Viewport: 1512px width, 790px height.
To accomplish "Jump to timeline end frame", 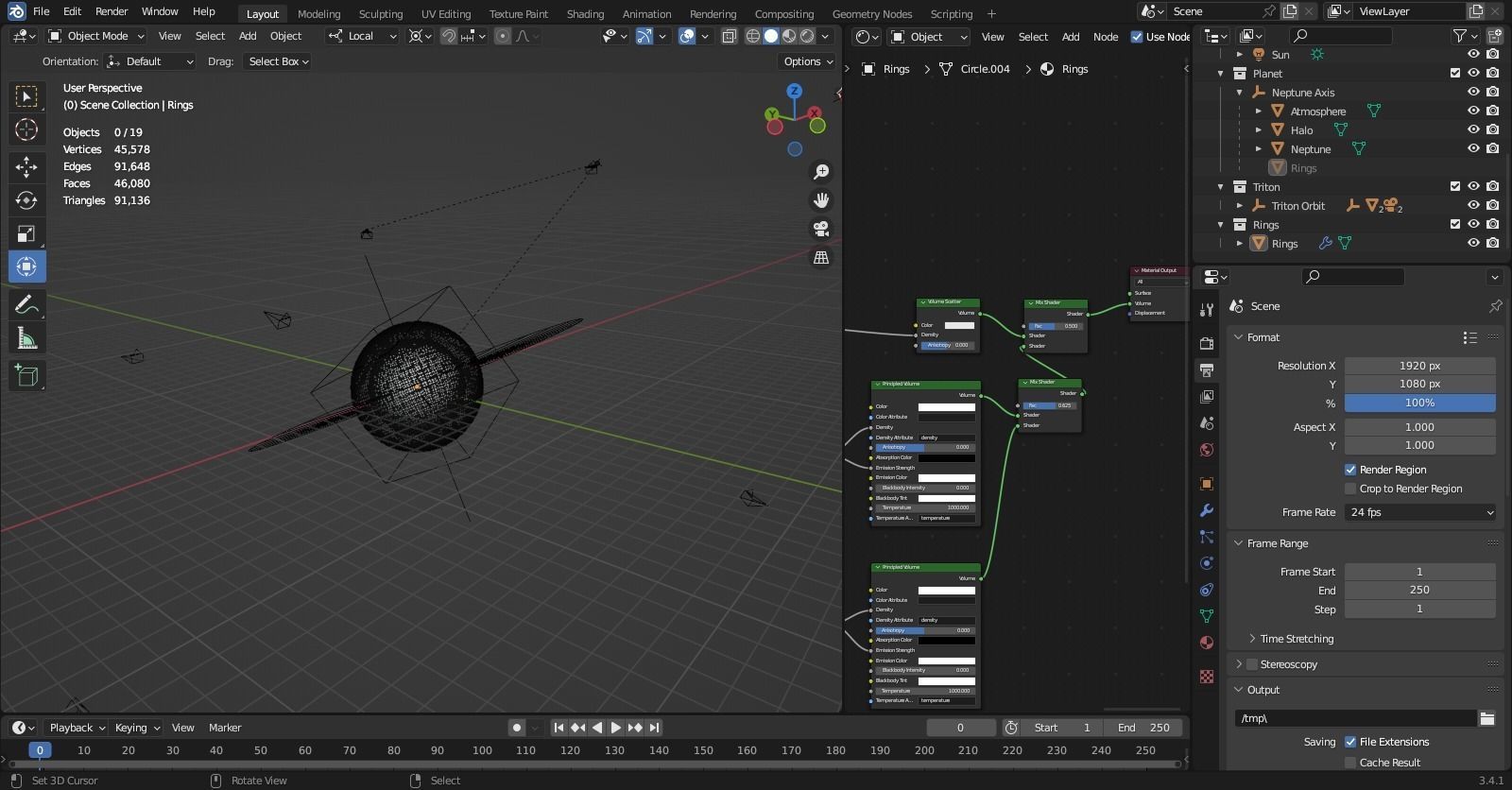I will pyautogui.click(x=654, y=728).
